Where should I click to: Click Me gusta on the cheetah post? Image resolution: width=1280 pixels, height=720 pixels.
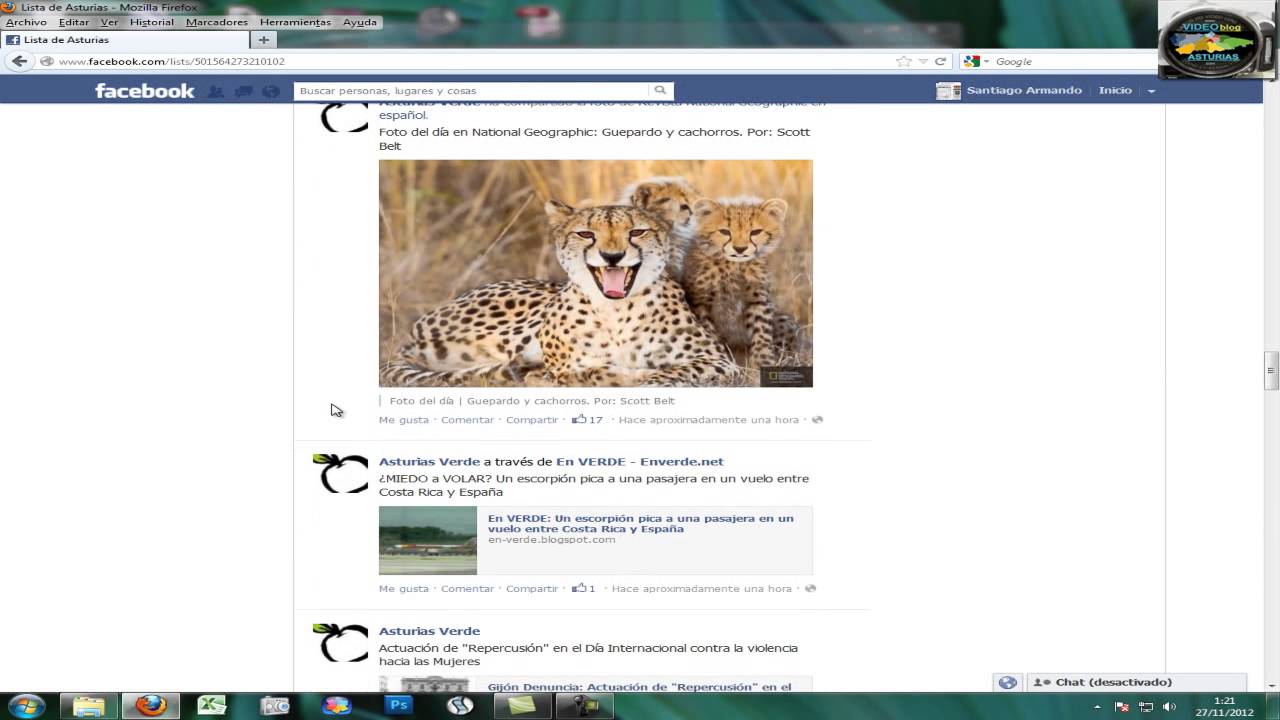404,420
